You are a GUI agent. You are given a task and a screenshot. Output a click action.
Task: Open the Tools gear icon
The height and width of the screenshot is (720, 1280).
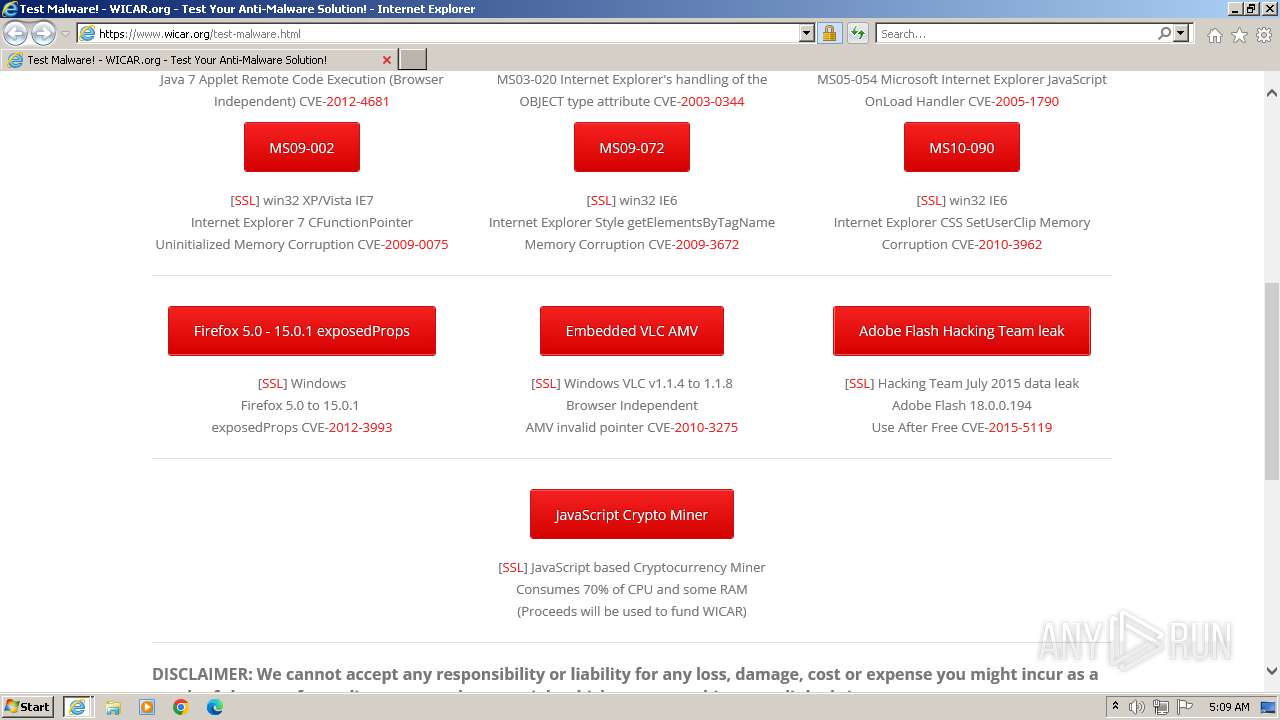pyautogui.click(x=1264, y=35)
